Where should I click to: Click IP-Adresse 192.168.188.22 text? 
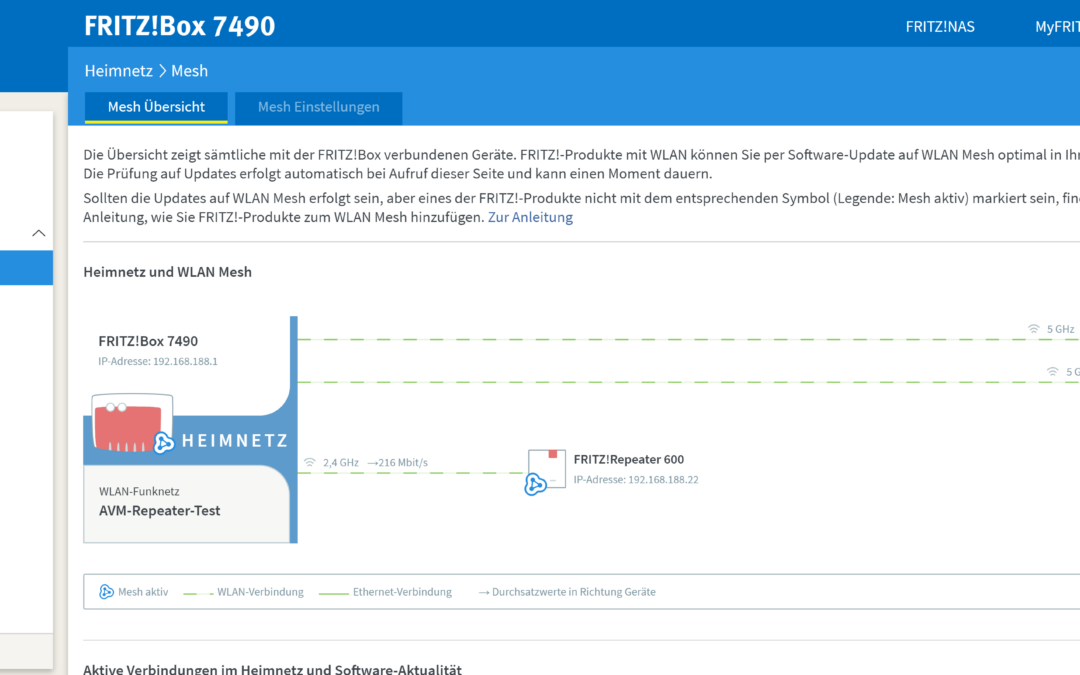[x=636, y=480]
